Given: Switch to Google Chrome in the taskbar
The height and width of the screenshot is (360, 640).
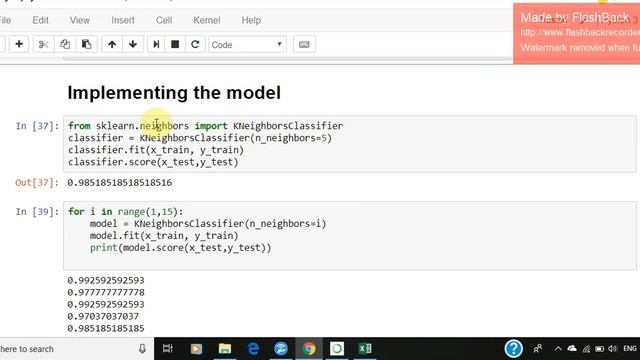Looking at the screenshot, I should [309, 349].
